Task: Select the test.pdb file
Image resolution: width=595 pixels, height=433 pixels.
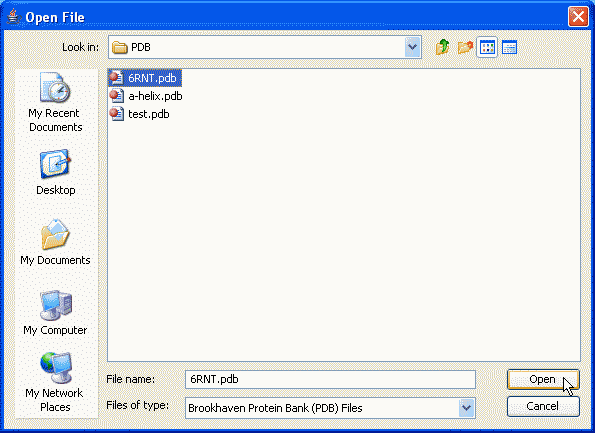Action: tap(139, 114)
